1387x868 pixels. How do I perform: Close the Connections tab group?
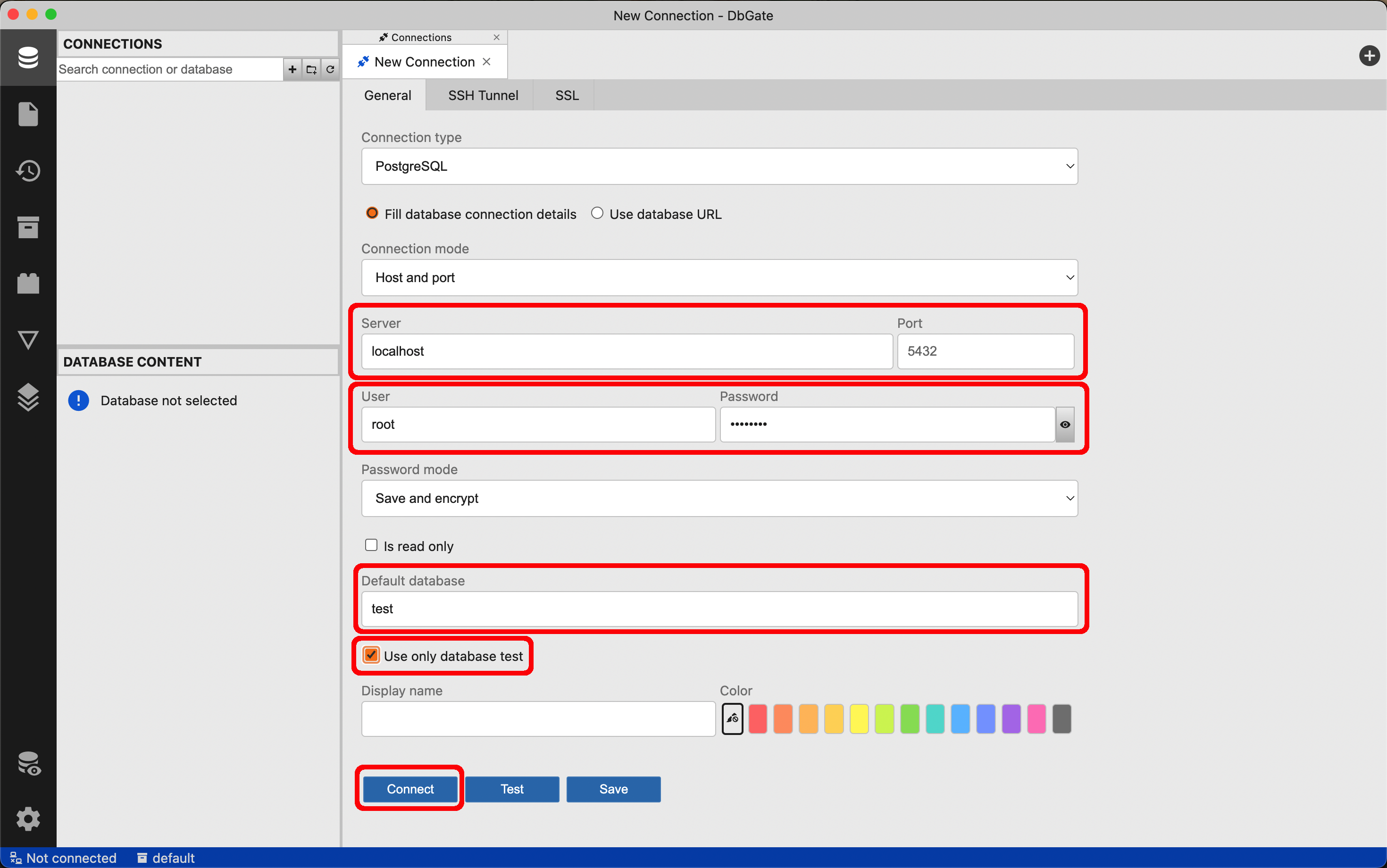(497, 37)
